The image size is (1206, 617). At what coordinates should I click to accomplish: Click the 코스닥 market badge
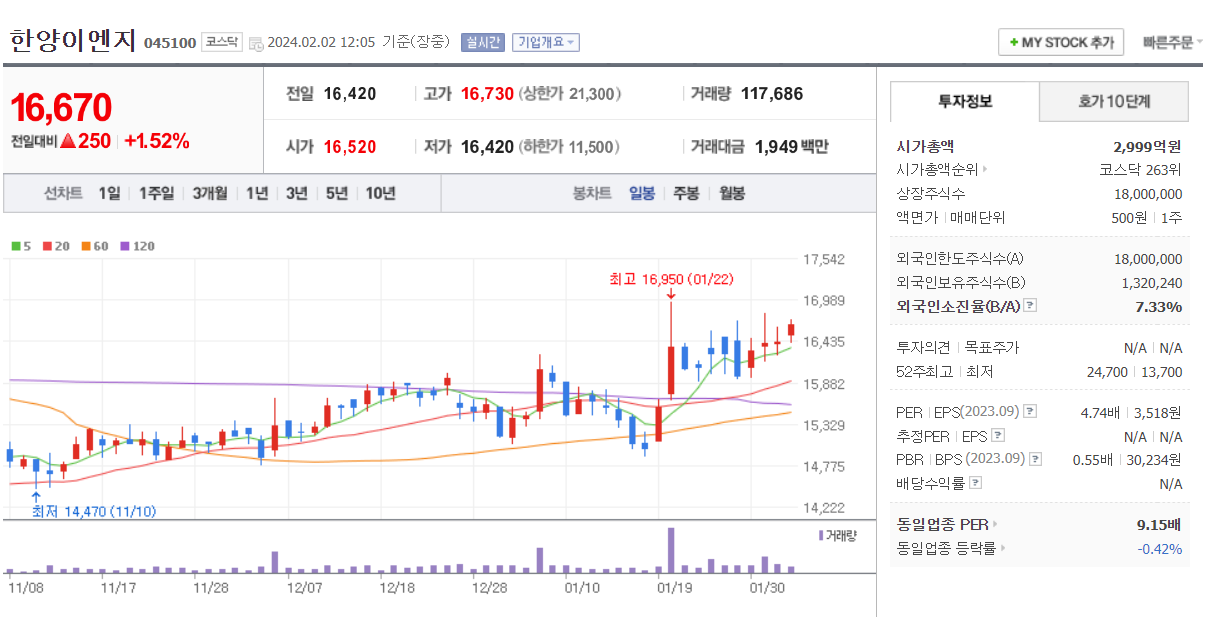tap(222, 42)
